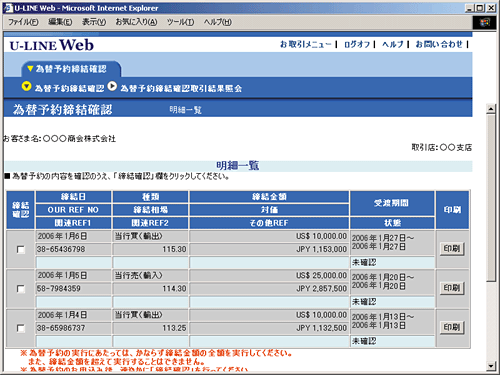Click the 2006年1月6日 contract date cell

coord(73,236)
